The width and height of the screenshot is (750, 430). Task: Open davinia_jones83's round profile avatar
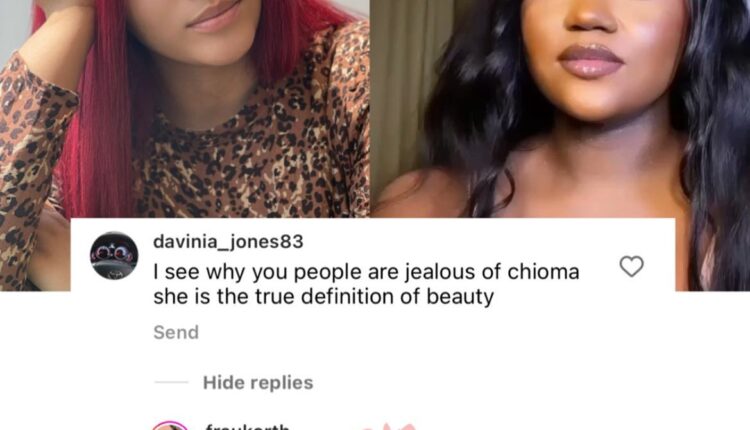(x=114, y=255)
